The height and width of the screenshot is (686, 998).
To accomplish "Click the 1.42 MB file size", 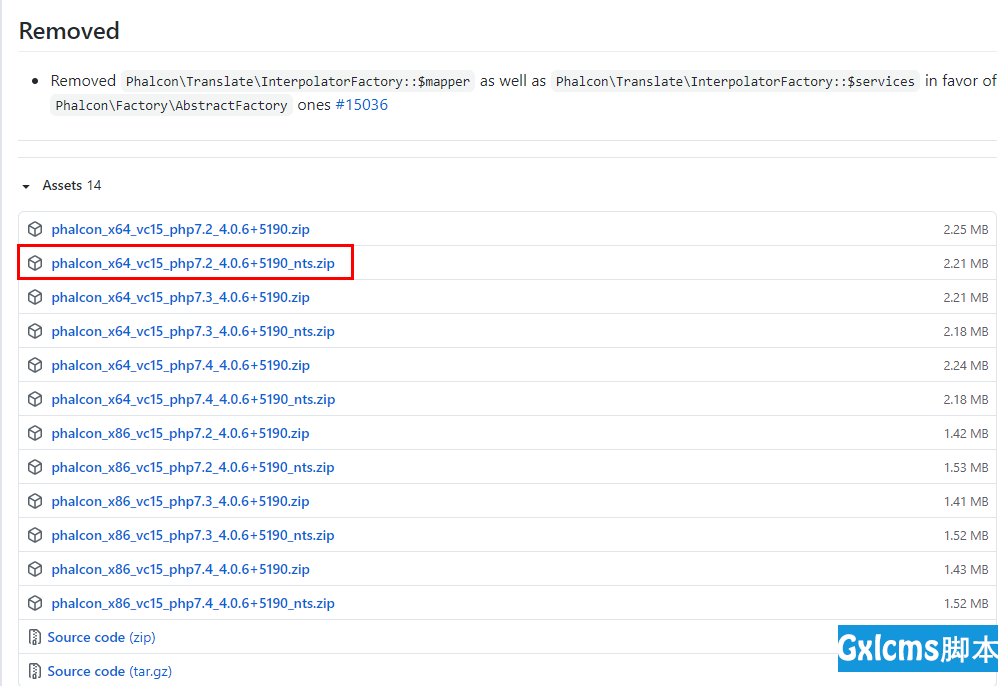I will (966, 434).
